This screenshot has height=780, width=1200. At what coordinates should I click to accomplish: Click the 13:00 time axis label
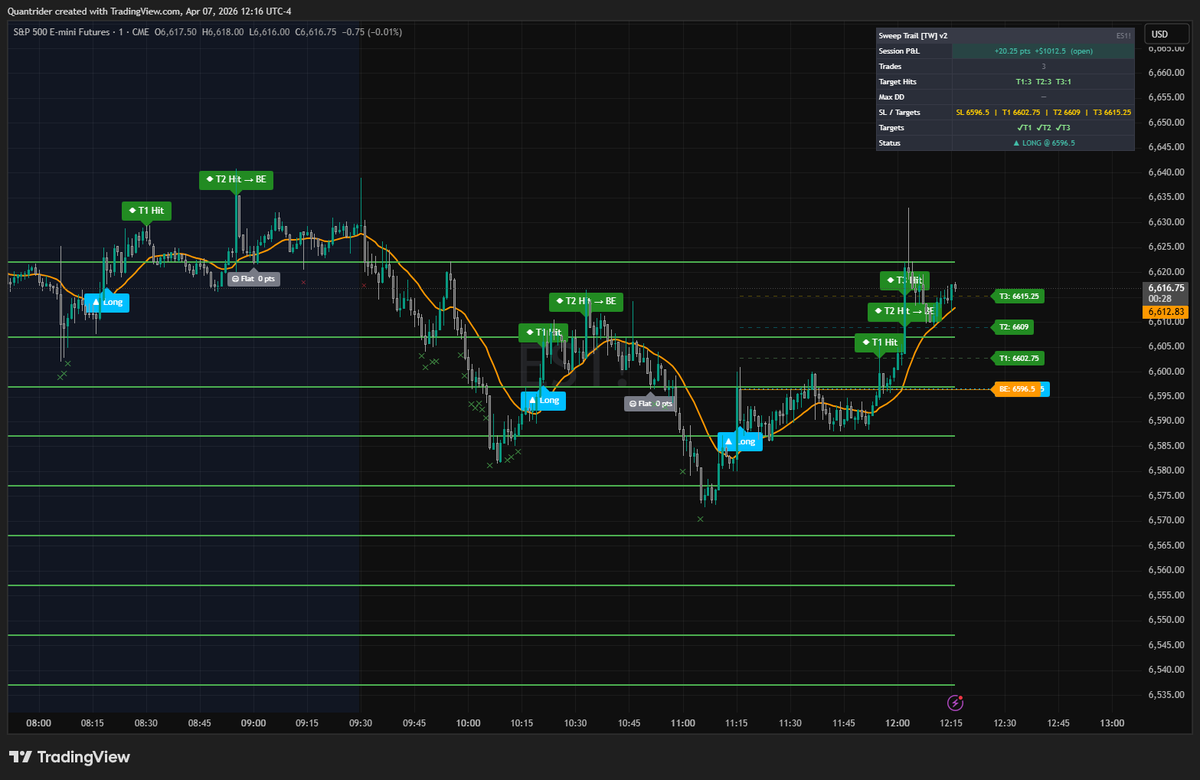click(1112, 723)
